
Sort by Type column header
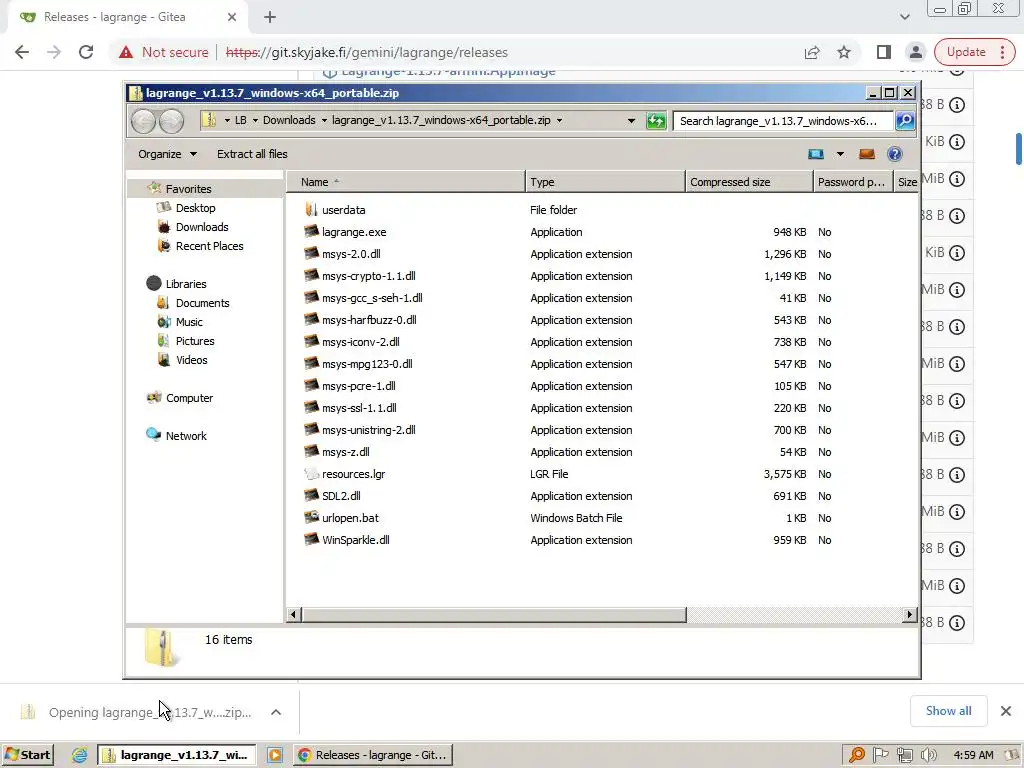pos(605,182)
